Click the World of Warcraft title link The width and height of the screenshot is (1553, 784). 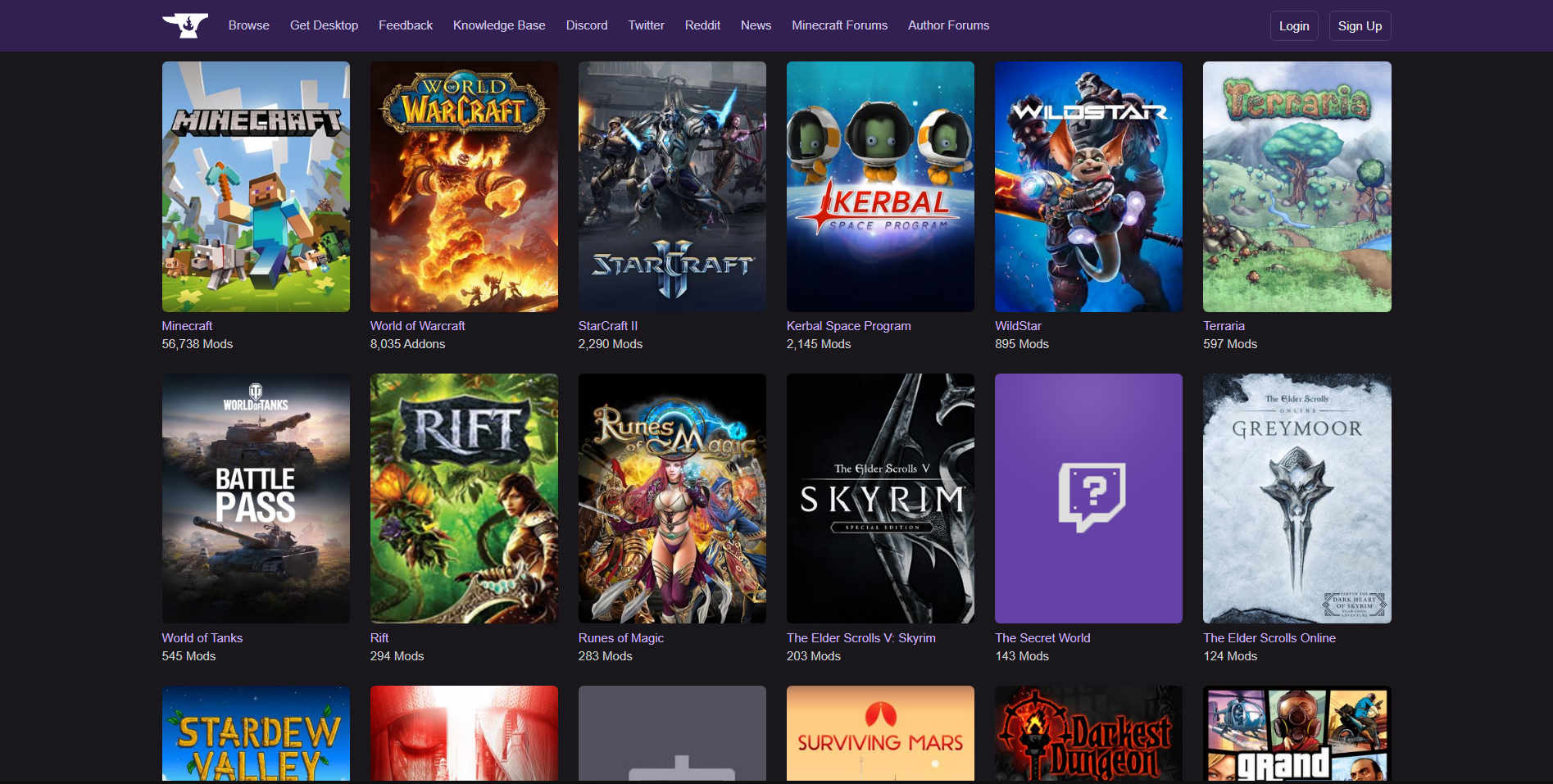(417, 326)
